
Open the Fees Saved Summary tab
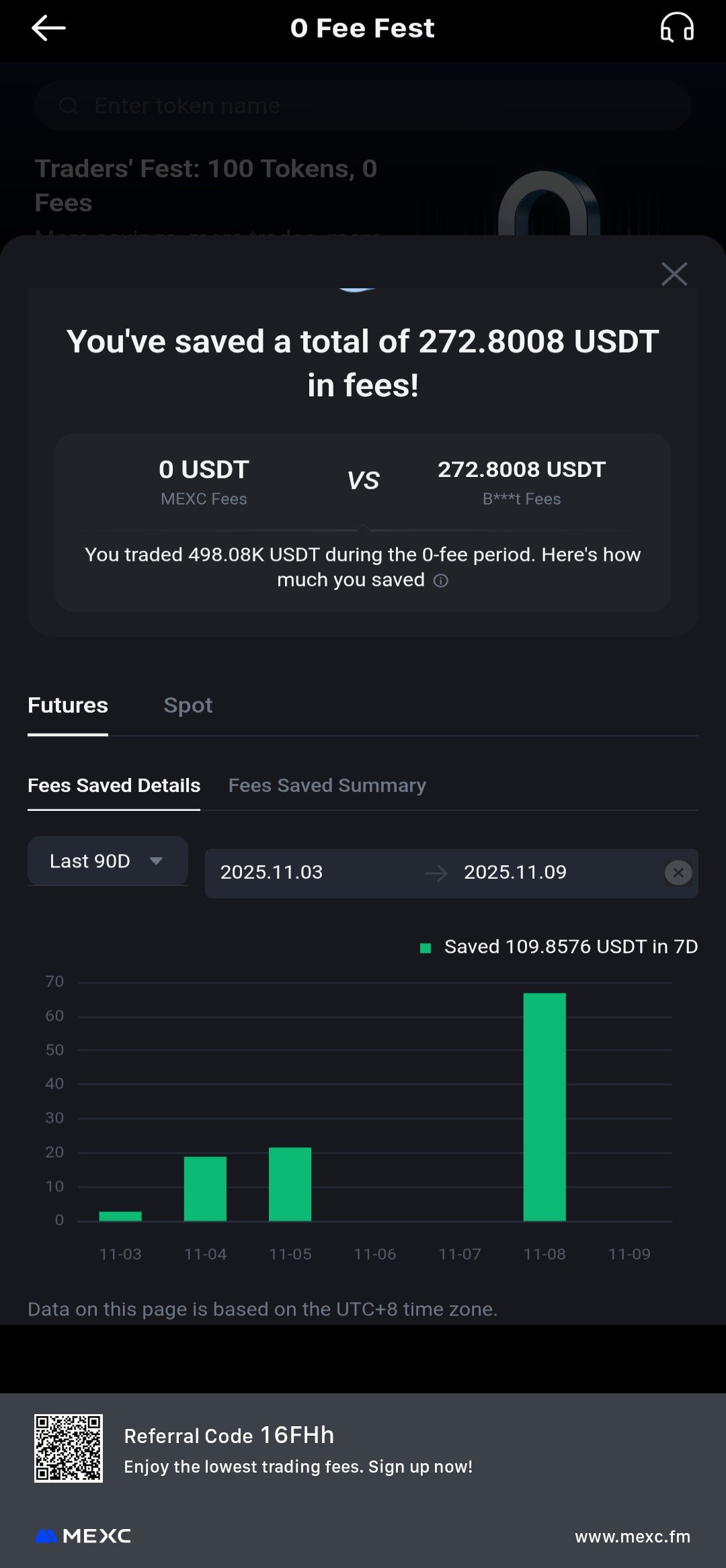(327, 785)
